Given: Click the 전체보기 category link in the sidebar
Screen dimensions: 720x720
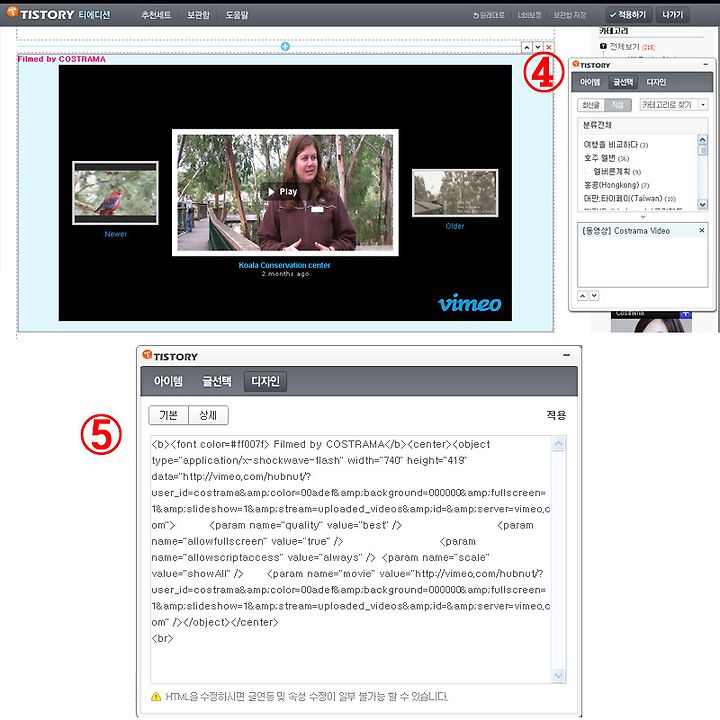Looking at the screenshot, I should point(624,46).
